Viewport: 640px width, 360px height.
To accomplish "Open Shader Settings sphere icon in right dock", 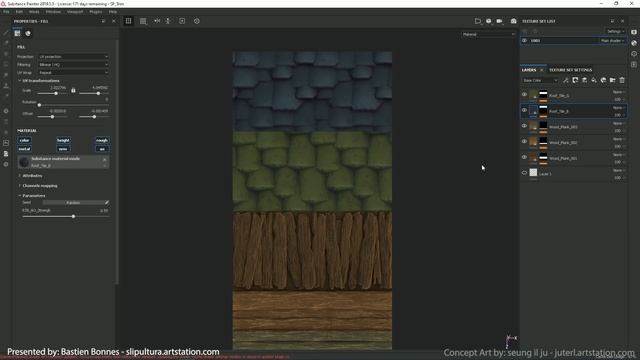I will (x=634, y=43).
